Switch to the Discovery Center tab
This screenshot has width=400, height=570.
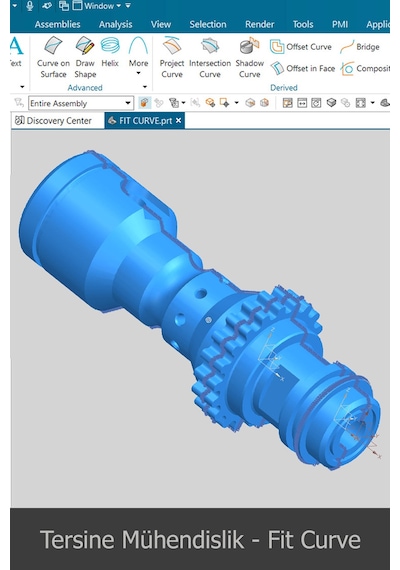[x=54, y=121]
